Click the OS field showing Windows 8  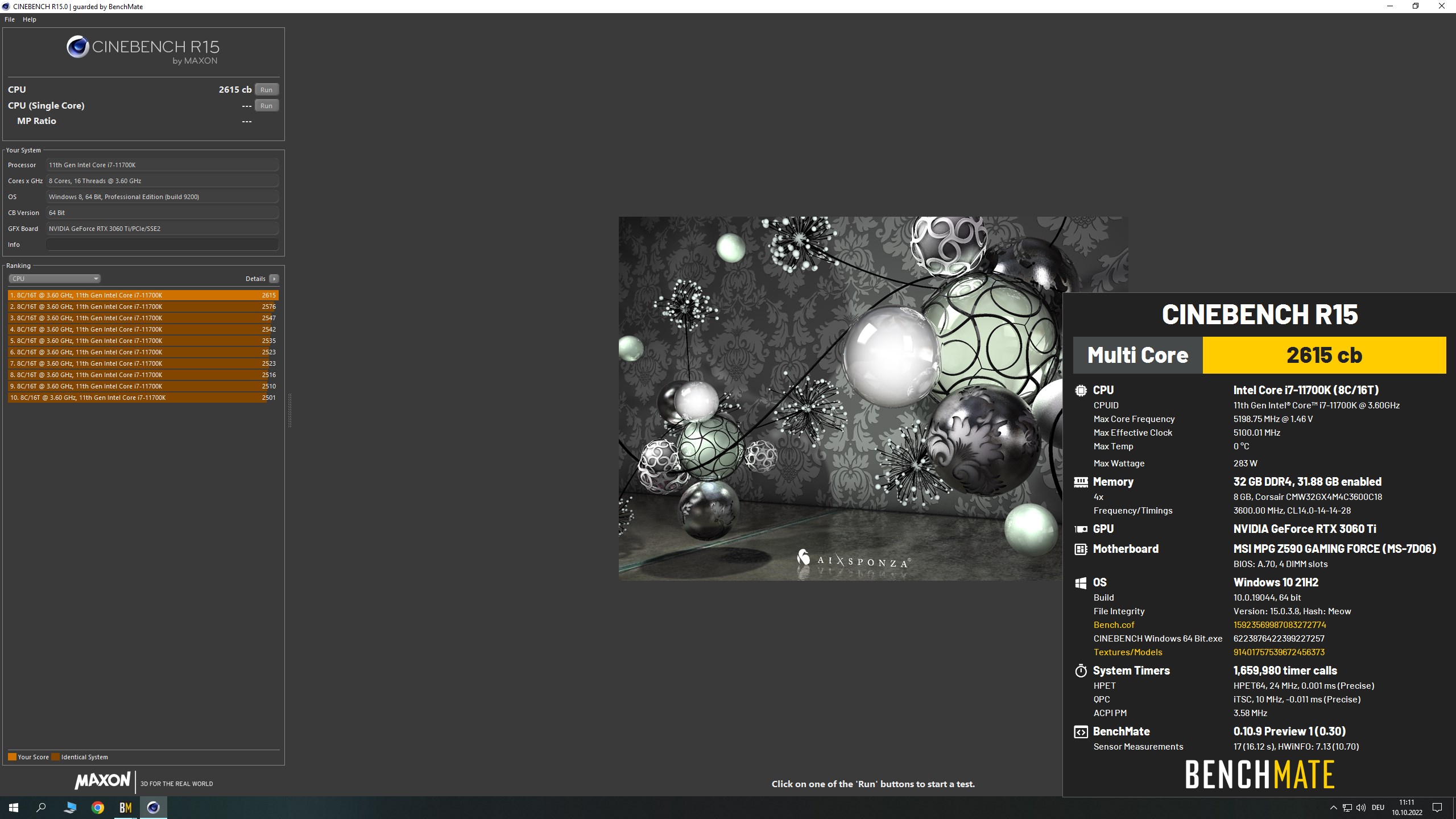click(162, 197)
